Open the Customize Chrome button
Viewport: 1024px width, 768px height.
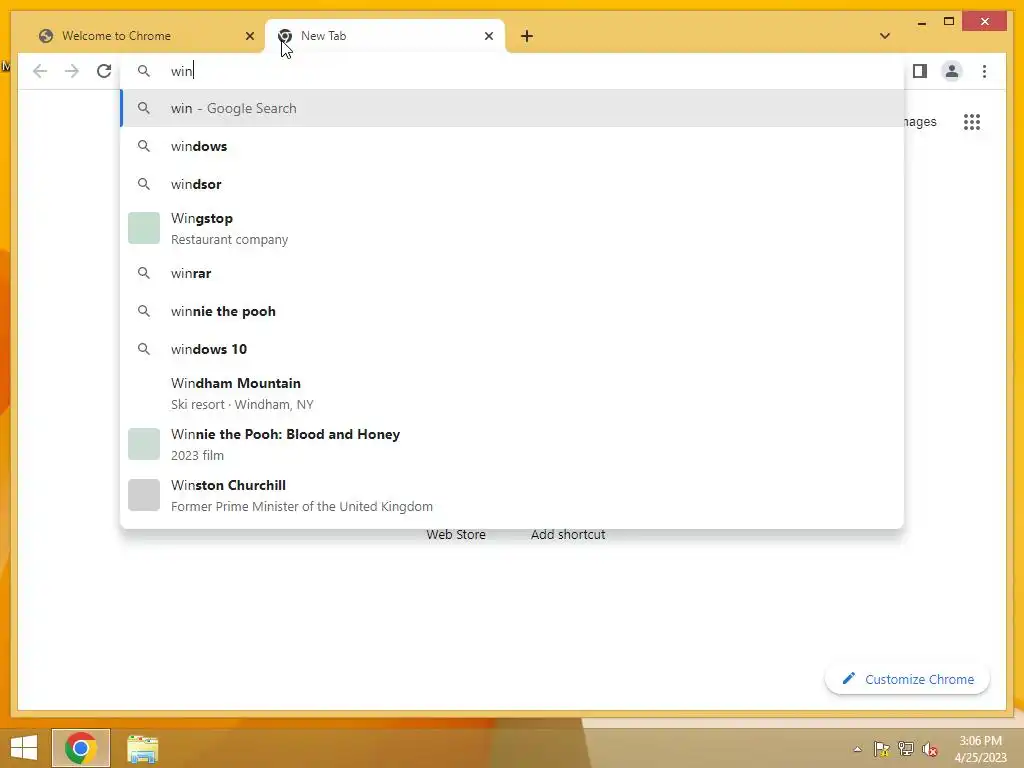coord(907,679)
